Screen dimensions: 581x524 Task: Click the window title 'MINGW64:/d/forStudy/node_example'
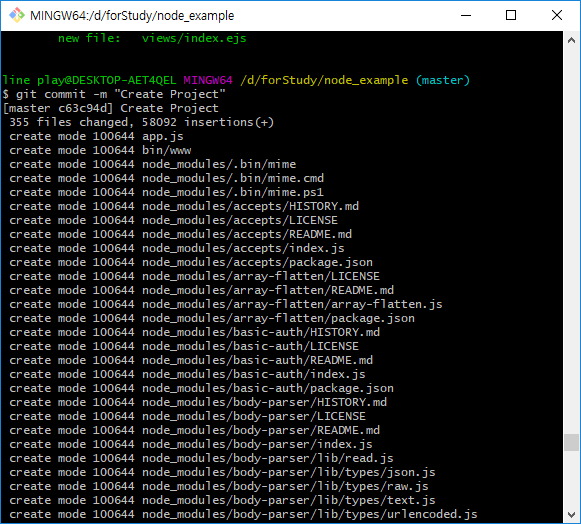(132, 16)
